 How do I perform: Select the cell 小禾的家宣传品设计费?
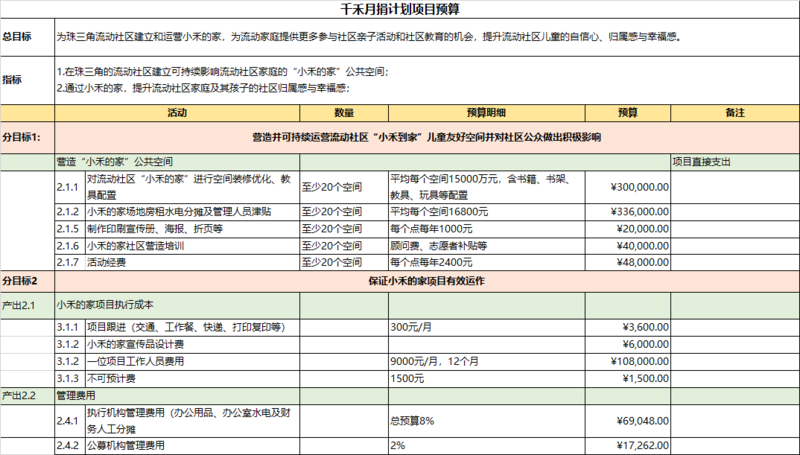(192, 344)
